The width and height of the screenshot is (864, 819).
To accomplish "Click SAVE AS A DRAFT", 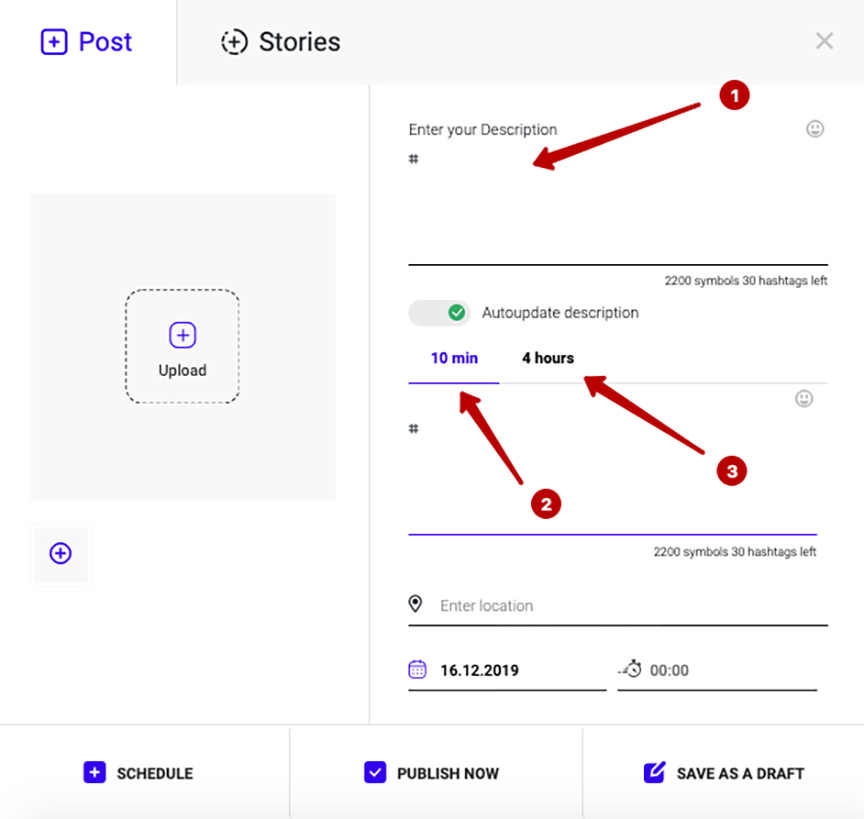I will (723, 773).
